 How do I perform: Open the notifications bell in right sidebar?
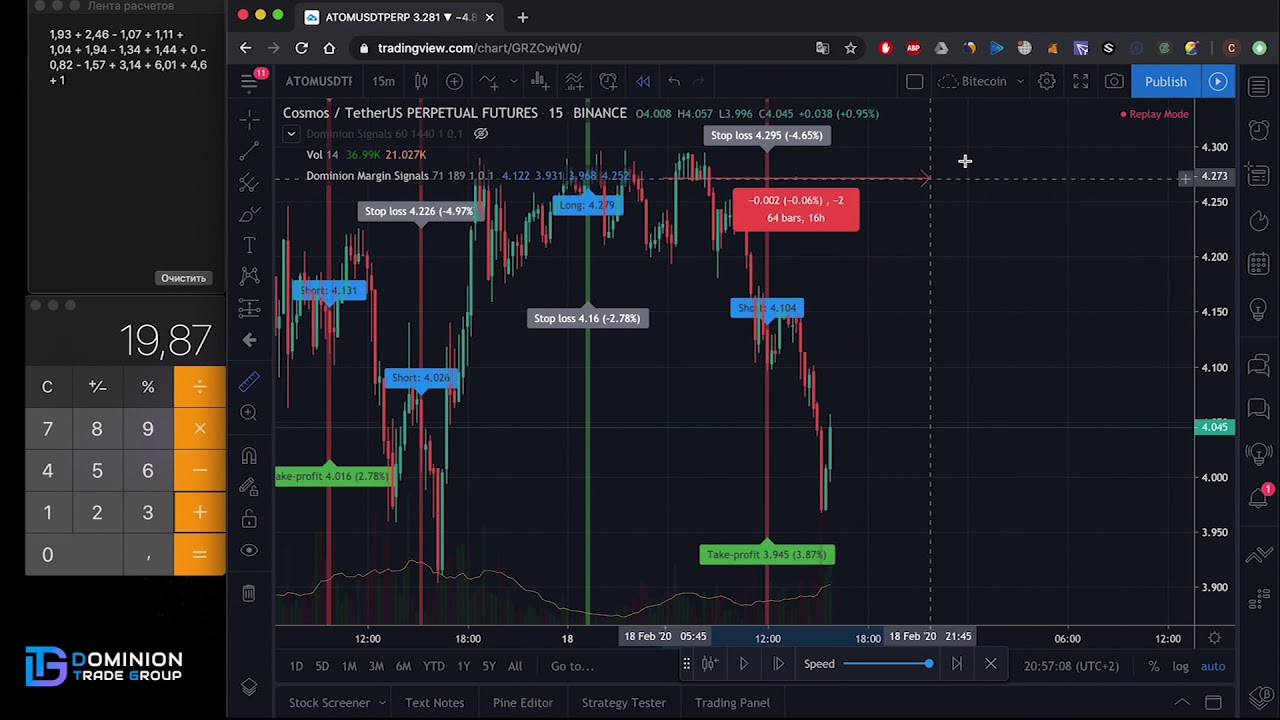[x=1259, y=497]
